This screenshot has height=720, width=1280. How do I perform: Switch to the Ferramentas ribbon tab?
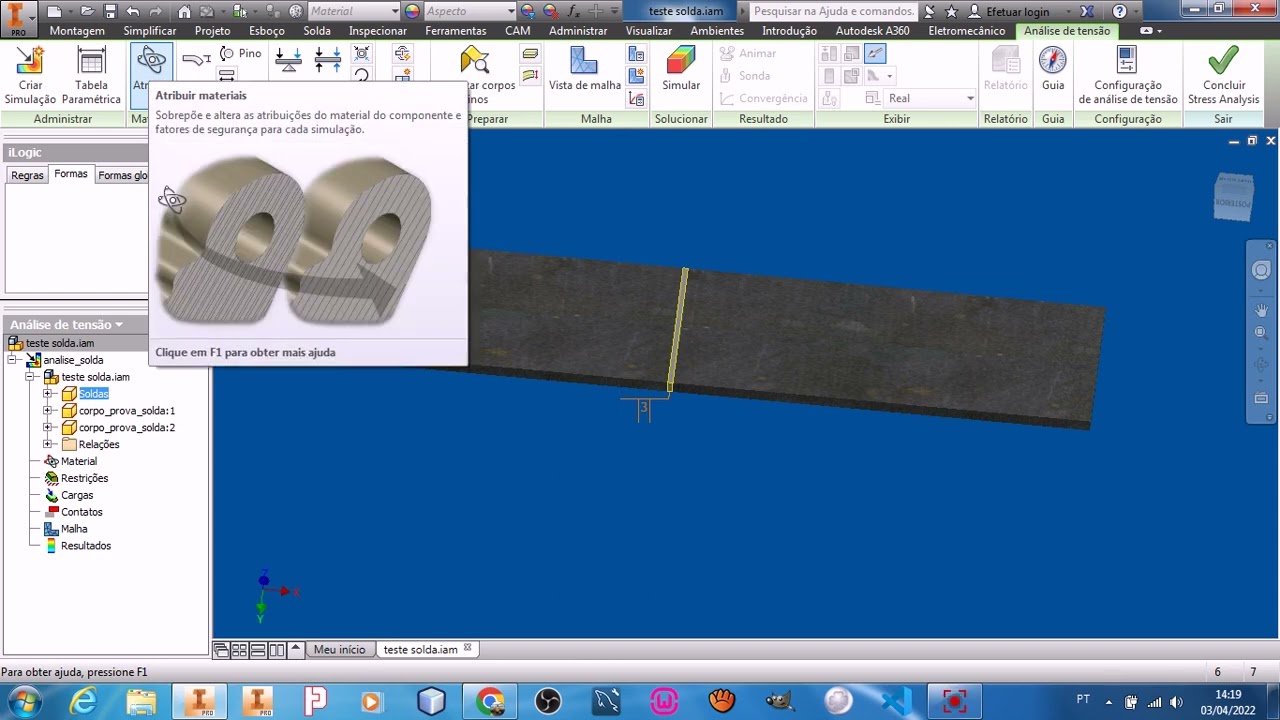click(456, 31)
